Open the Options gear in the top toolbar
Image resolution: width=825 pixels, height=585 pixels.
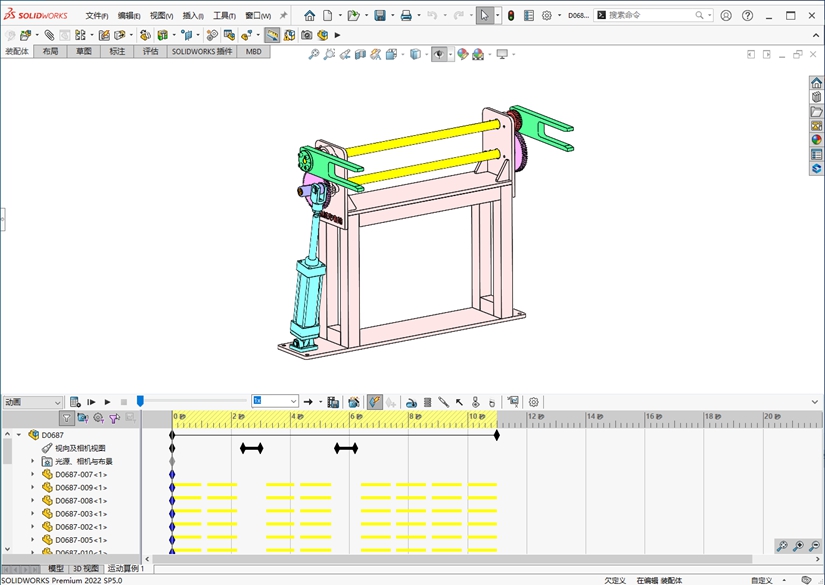point(547,15)
